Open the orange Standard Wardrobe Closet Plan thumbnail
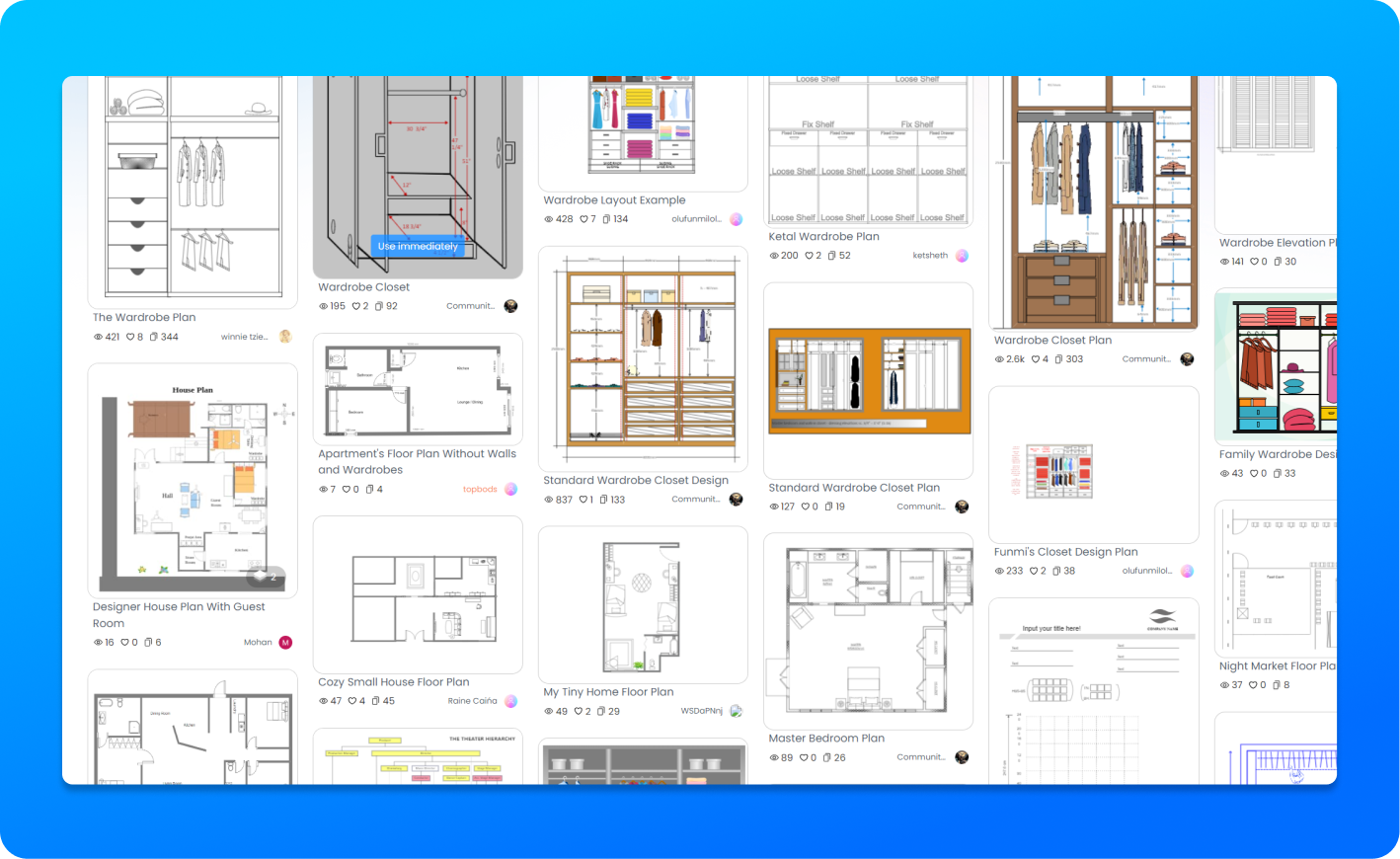This screenshot has height=859, width=1400. (869, 381)
